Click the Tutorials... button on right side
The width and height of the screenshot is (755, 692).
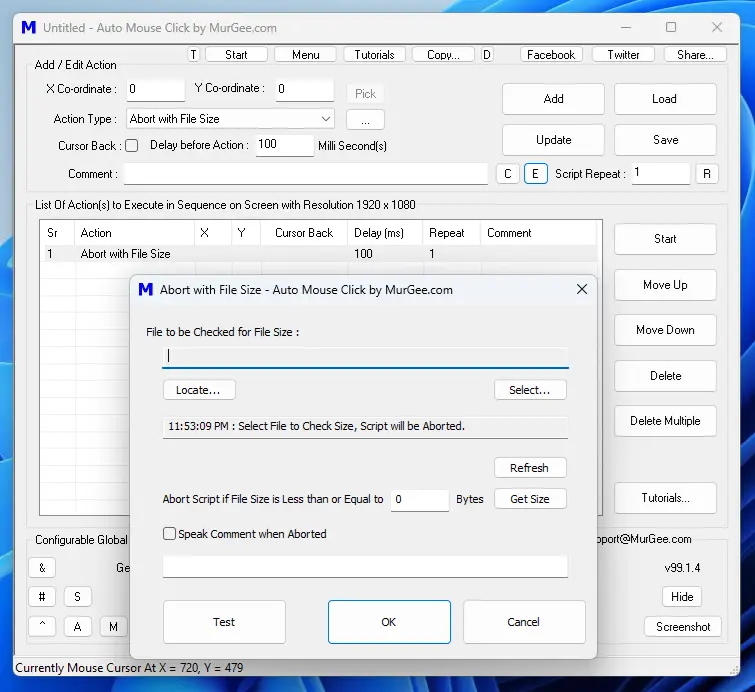tap(665, 498)
